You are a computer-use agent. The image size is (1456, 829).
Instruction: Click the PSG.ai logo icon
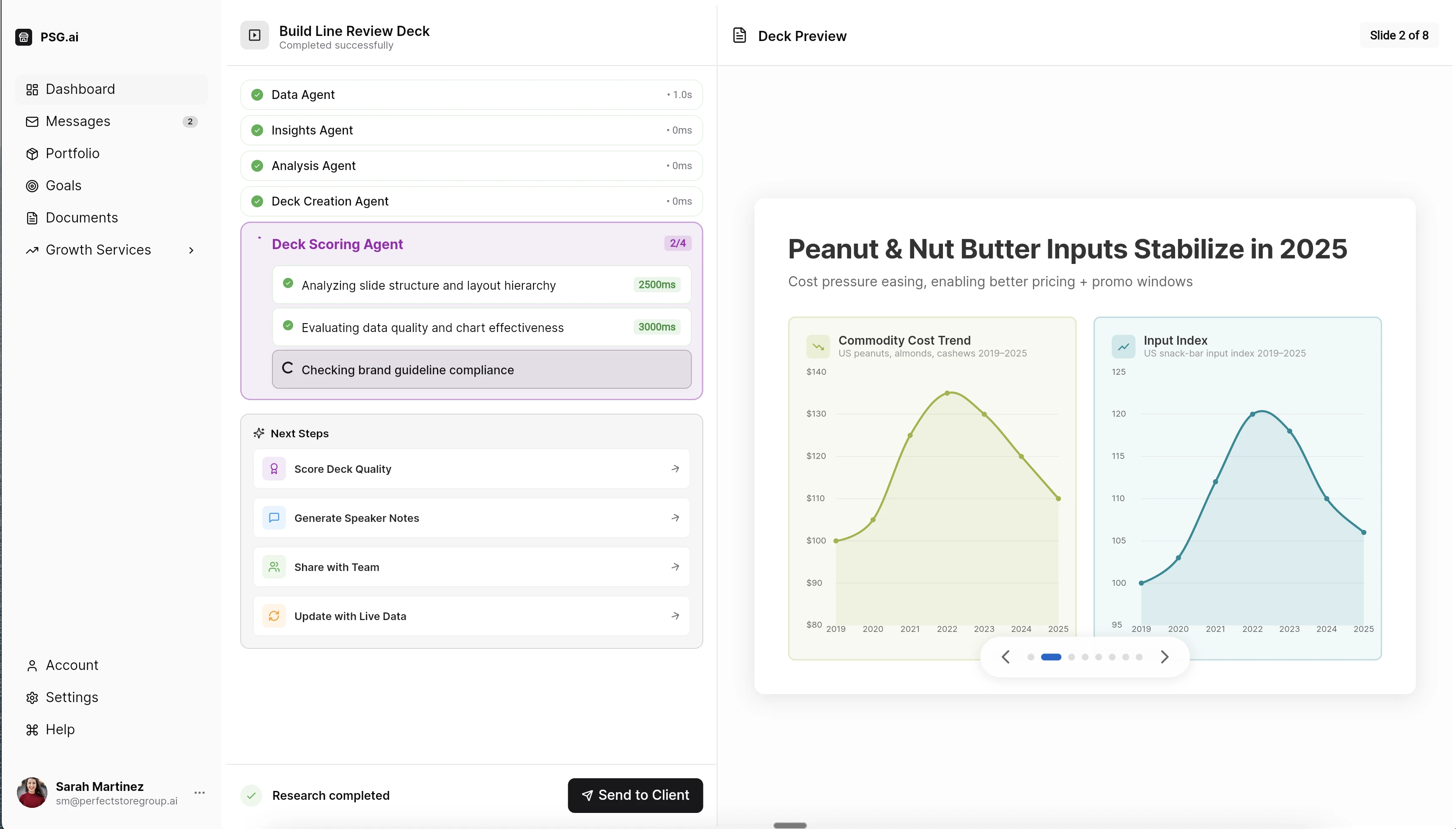23,36
